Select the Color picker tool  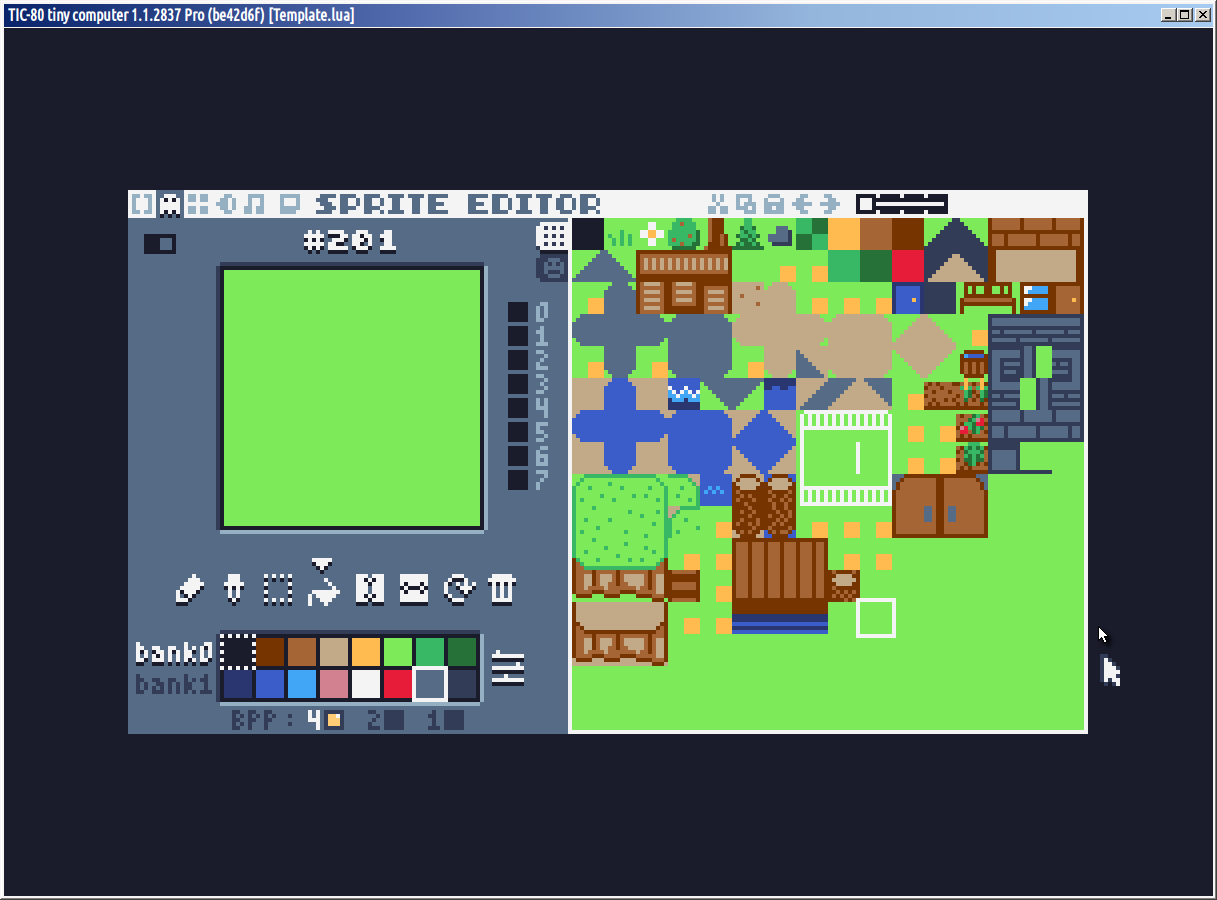(233, 589)
